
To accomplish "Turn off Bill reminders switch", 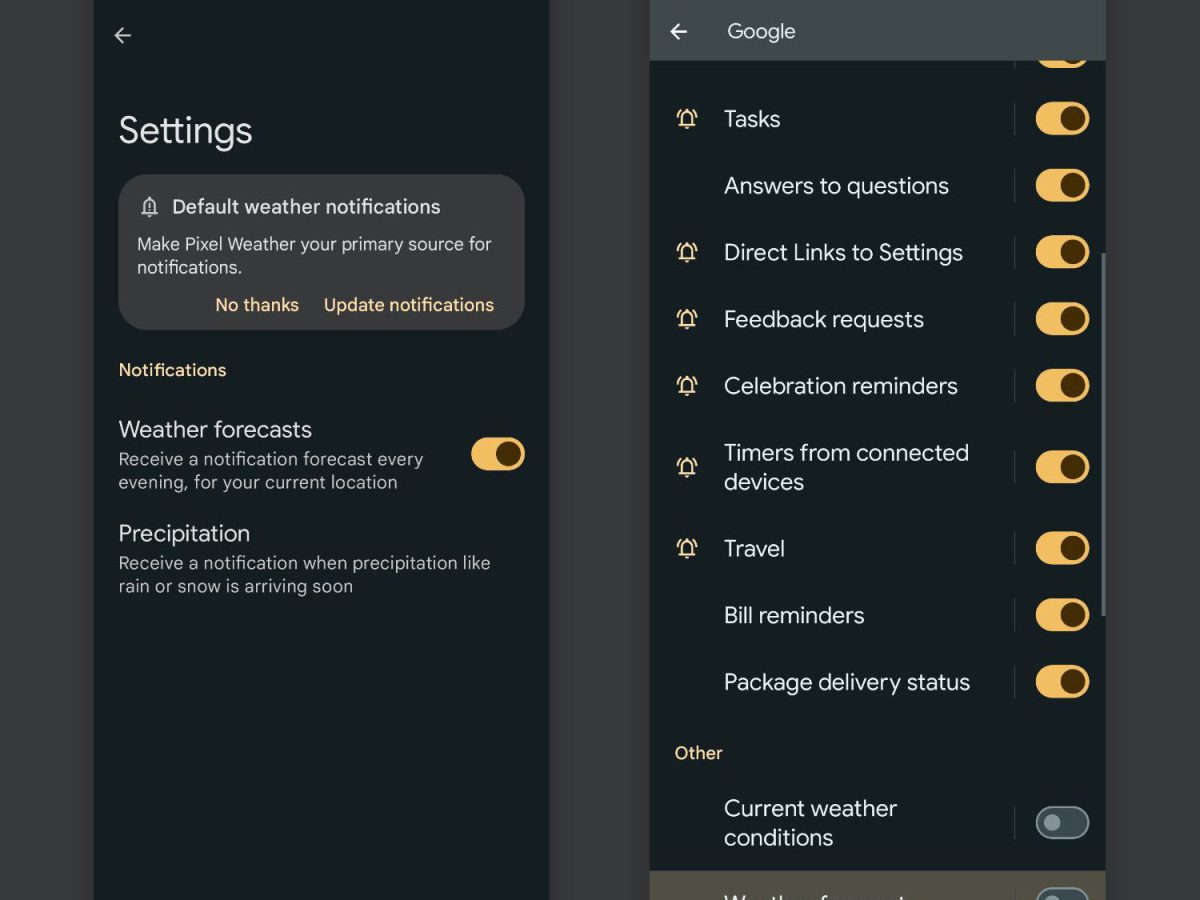I will pyautogui.click(x=1062, y=615).
